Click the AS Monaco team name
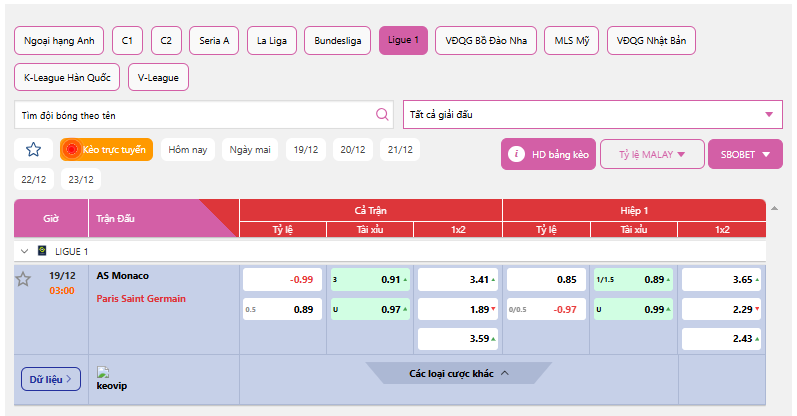Viewport: 797px width, 416px height. 122,276
